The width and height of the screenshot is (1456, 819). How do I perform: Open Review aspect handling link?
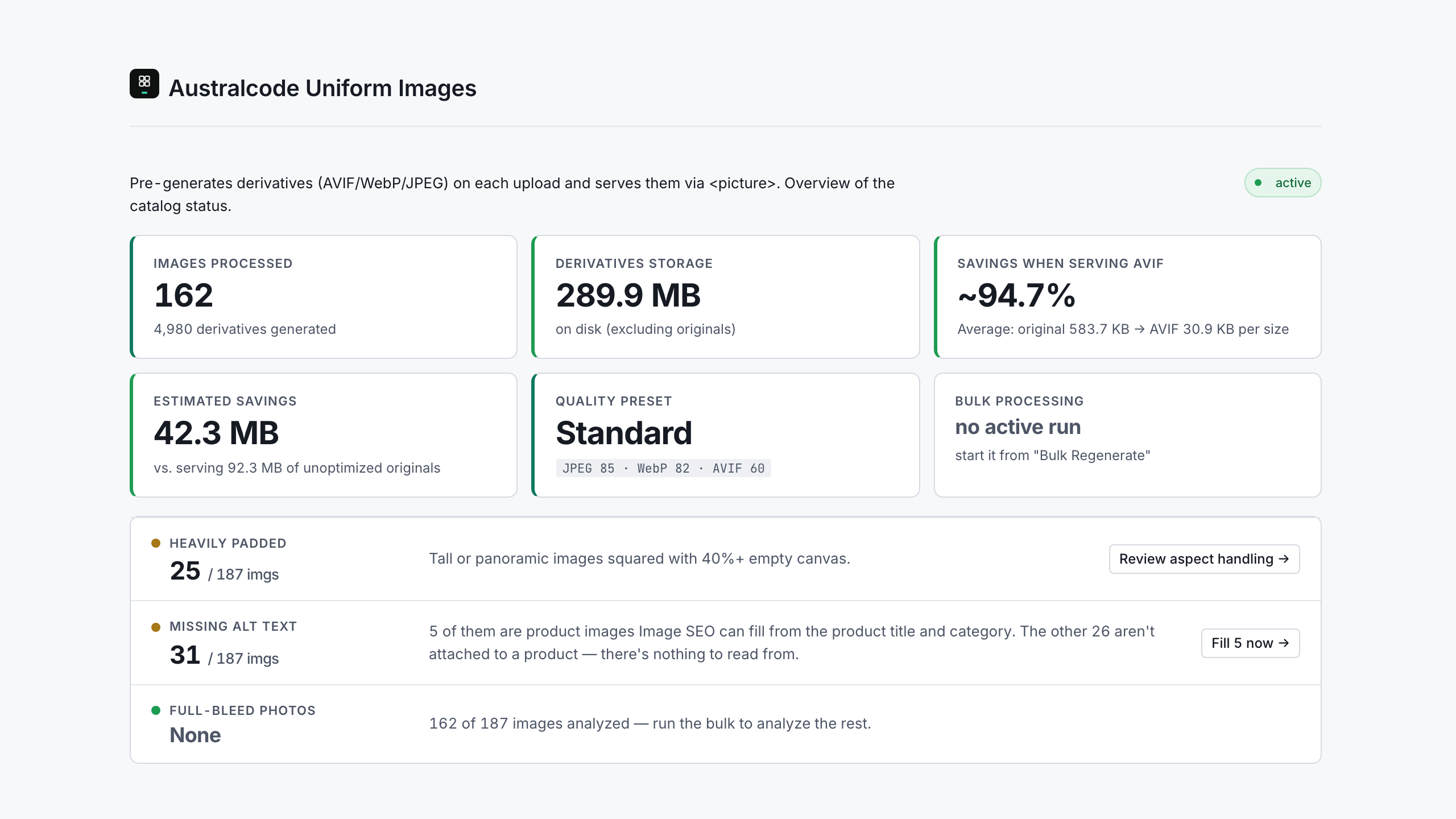(x=1204, y=559)
